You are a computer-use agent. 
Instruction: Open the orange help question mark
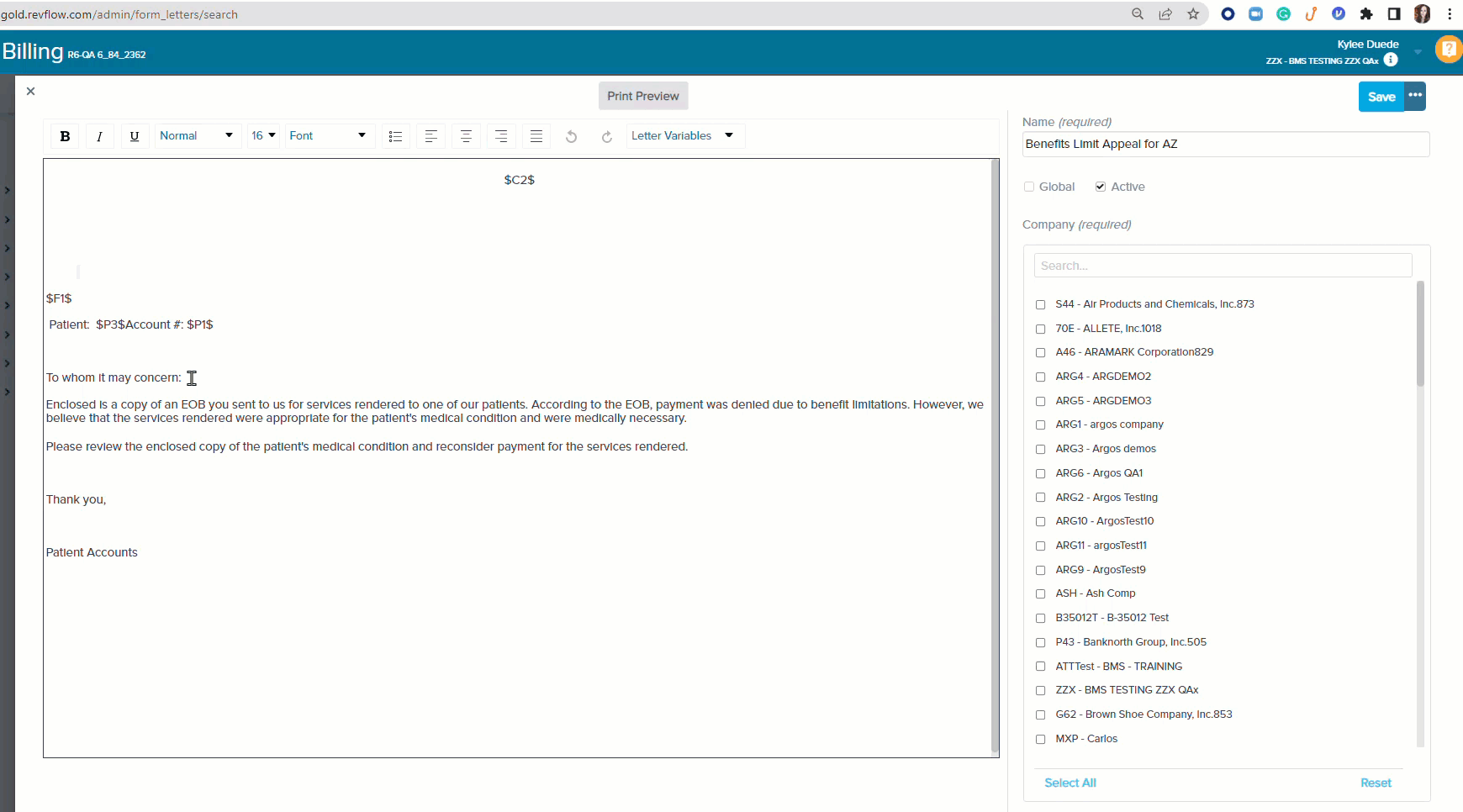click(1449, 50)
